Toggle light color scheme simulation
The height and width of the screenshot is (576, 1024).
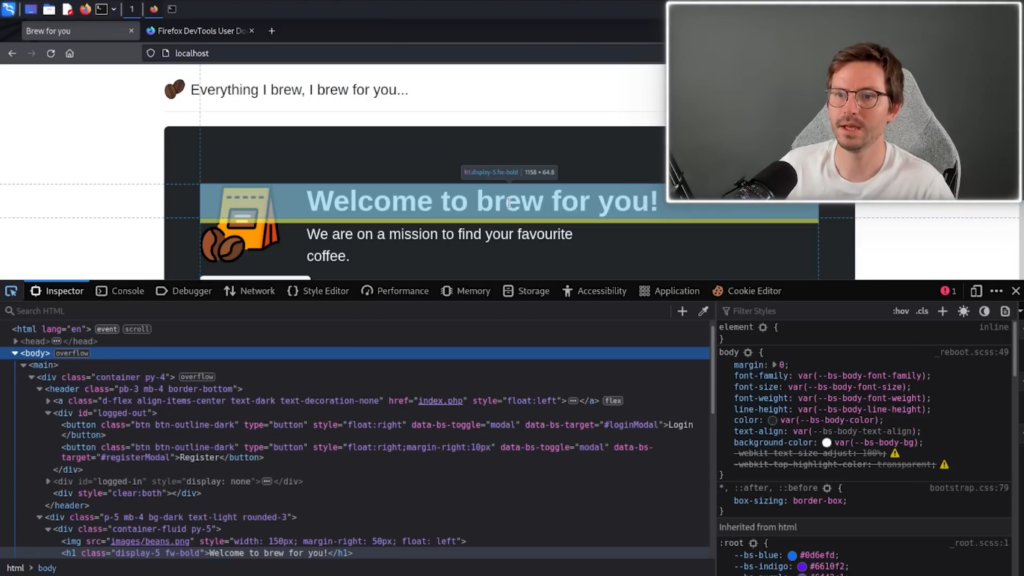964,311
